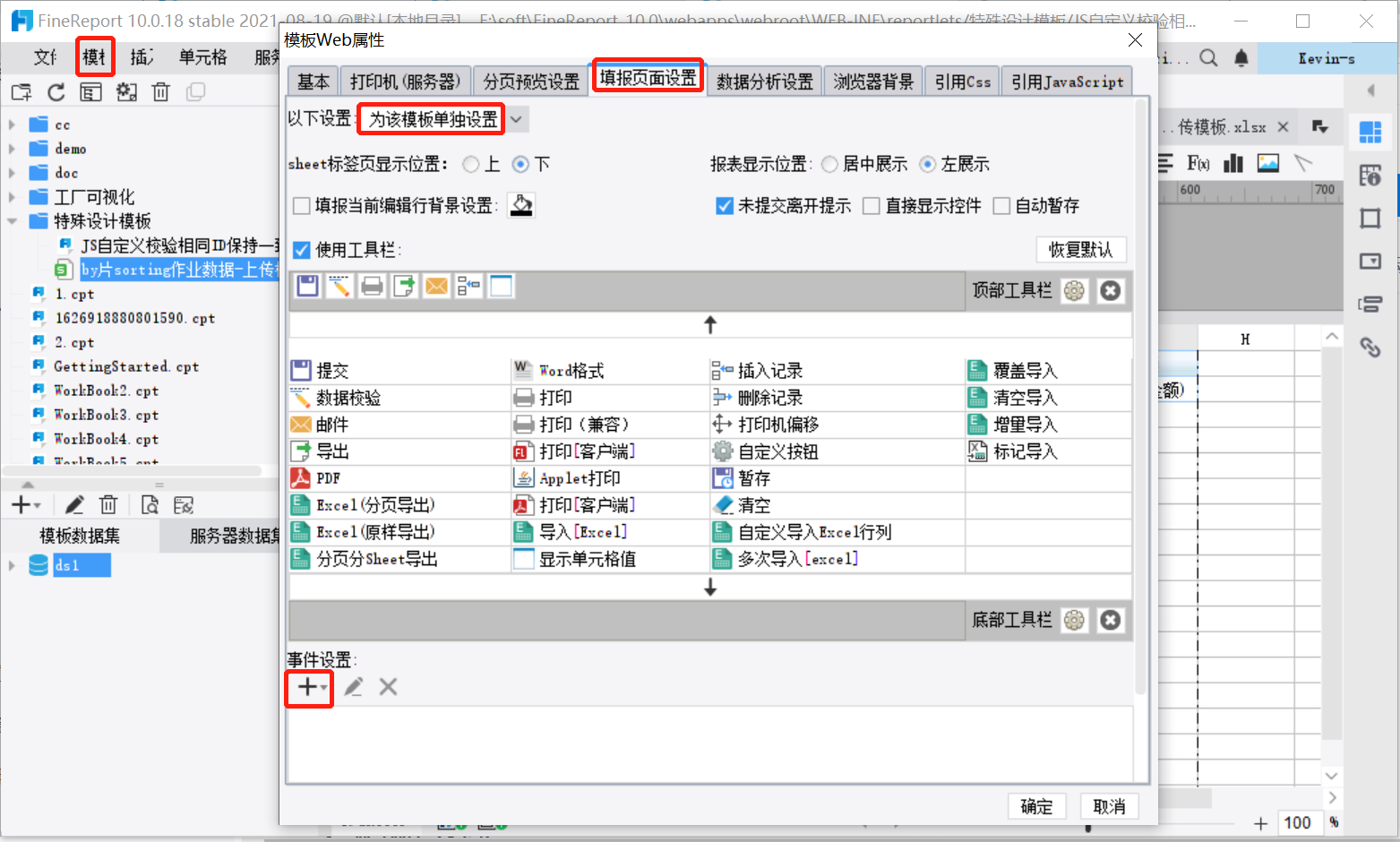Toggle 使用工具栏 checkbox
This screenshot has width=1400, height=842.
coord(302,250)
